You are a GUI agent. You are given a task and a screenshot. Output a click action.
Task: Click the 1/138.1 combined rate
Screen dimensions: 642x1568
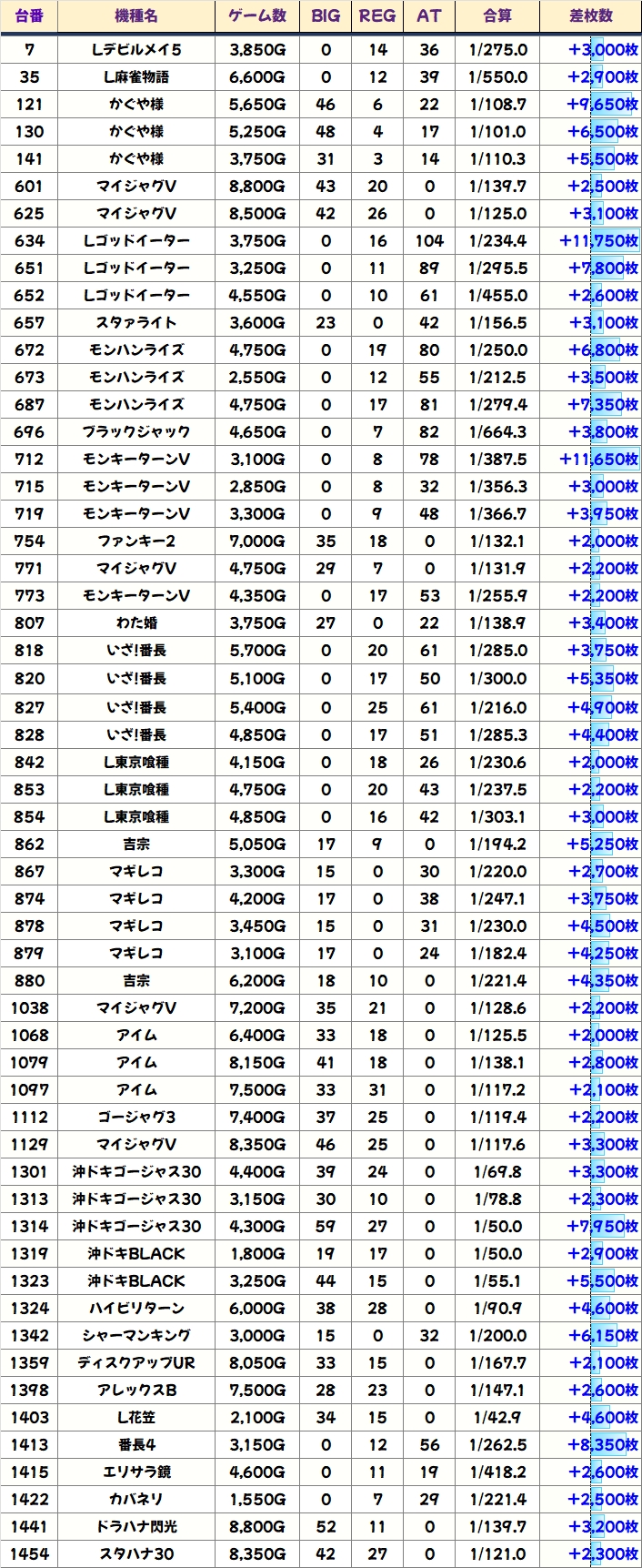(497, 1063)
